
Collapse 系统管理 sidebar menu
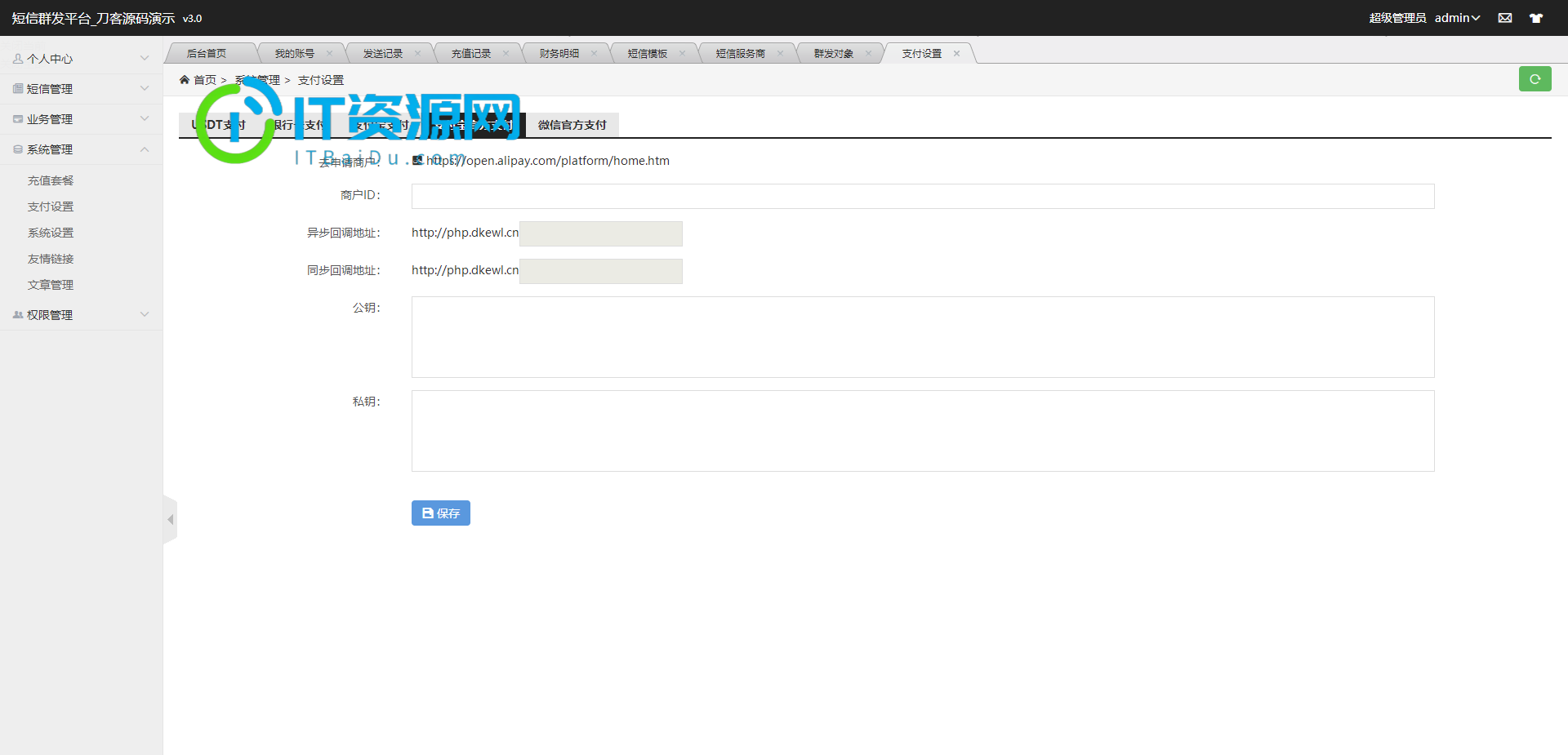(82, 149)
